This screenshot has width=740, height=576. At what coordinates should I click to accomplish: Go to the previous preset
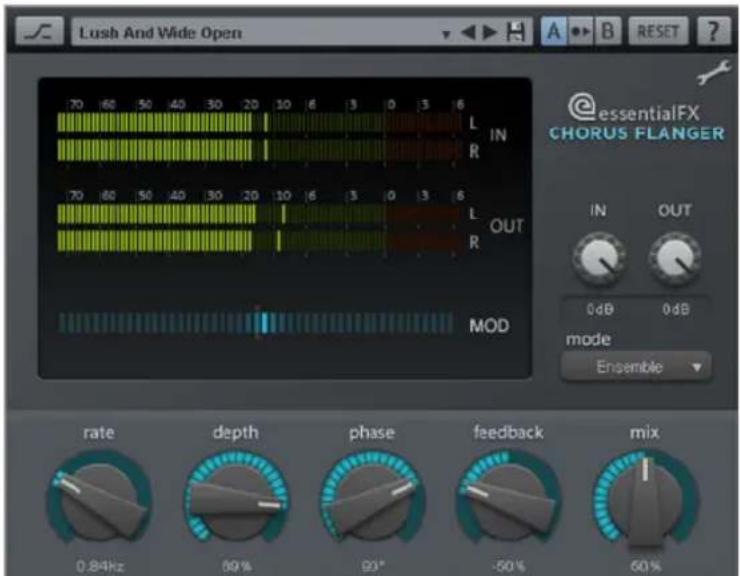pyautogui.click(x=469, y=32)
